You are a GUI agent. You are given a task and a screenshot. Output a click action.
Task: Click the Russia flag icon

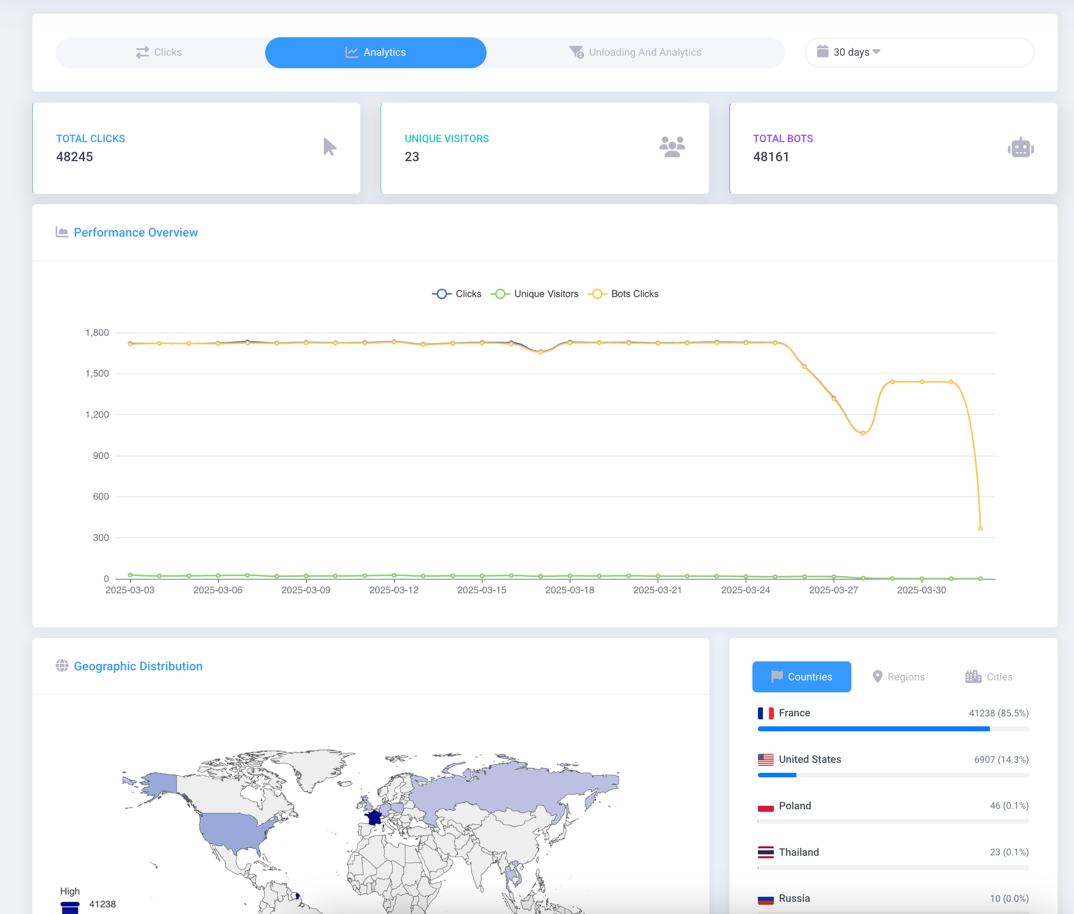coord(766,899)
